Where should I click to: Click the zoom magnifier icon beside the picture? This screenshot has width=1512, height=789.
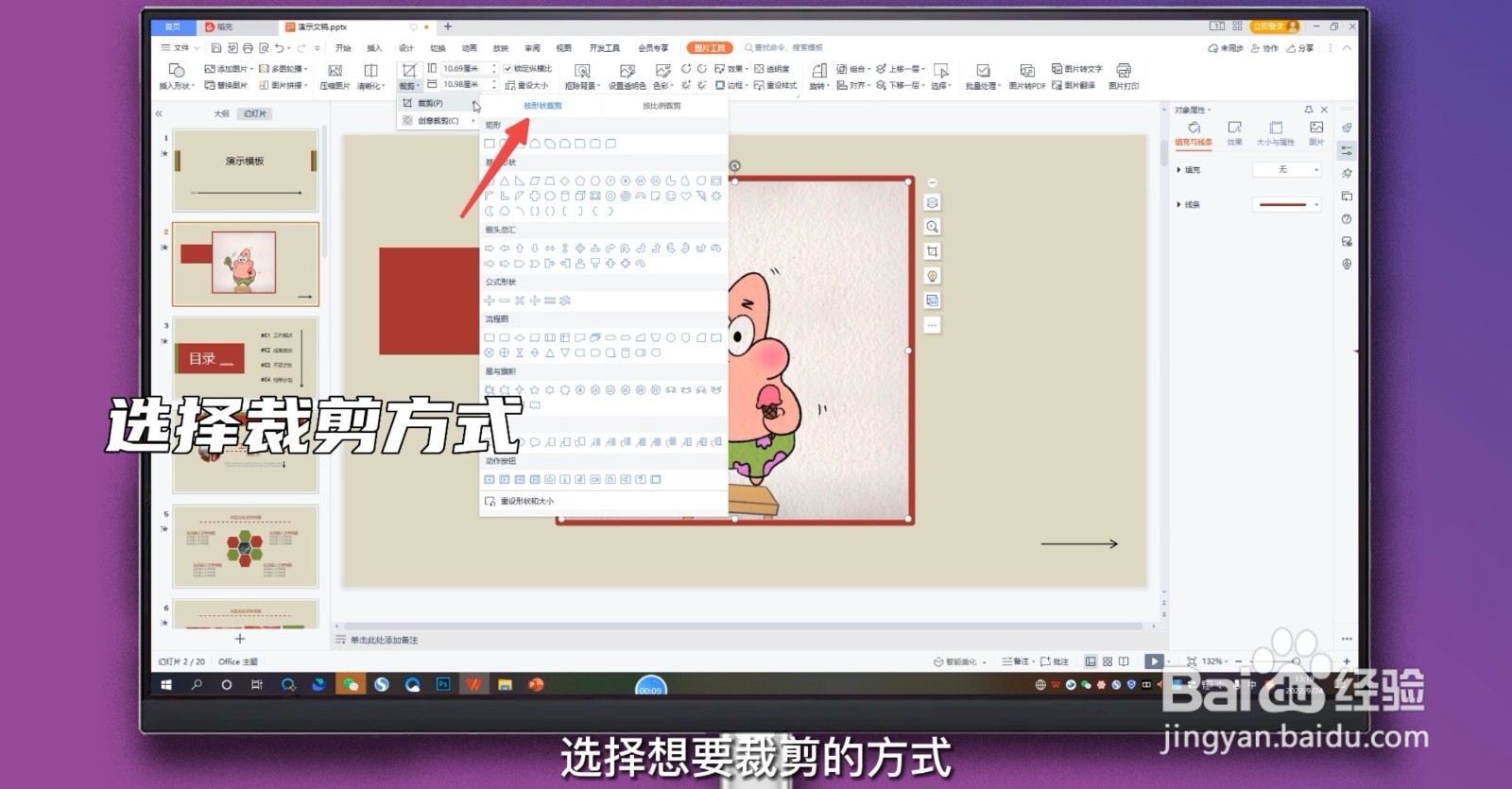(x=932, y=227)
